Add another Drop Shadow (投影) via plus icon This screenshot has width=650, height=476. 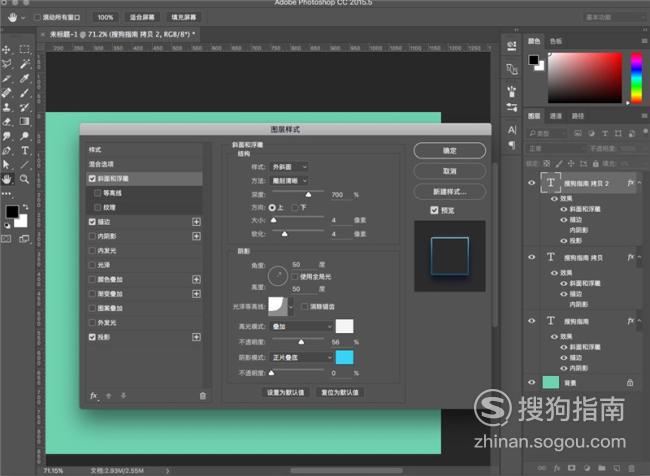[x=196, y=337]
